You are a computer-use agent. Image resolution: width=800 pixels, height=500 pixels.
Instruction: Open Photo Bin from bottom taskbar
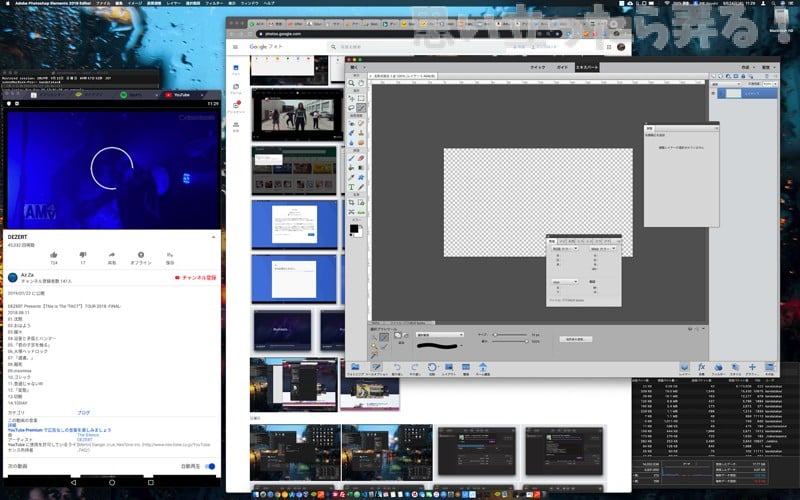pyautogui.click(x=355, y=369)
